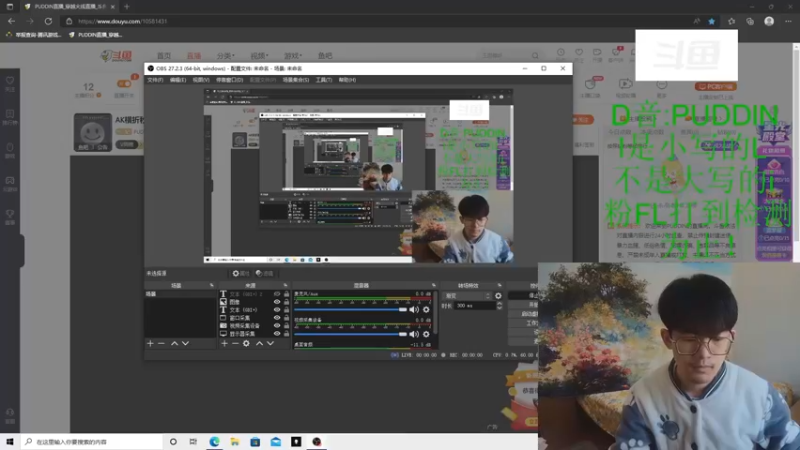Hide the display capture source

coord(277,334)
